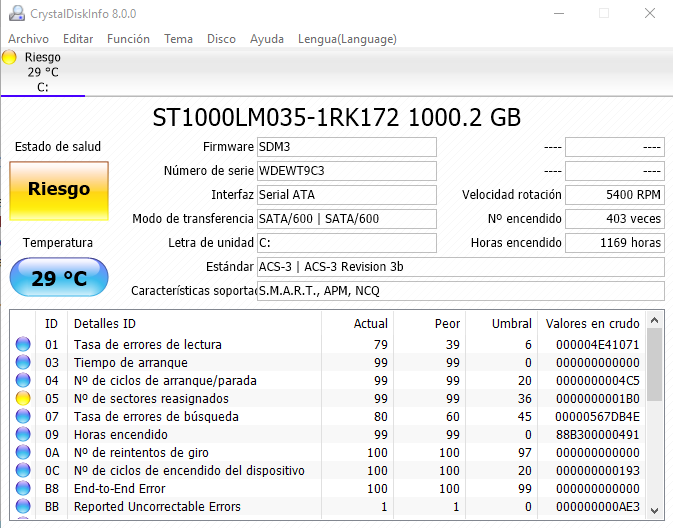This screenshot has height=528, width=673.
Task: Click raw value 000000000AE3
Action: click(x=597, y=507)
